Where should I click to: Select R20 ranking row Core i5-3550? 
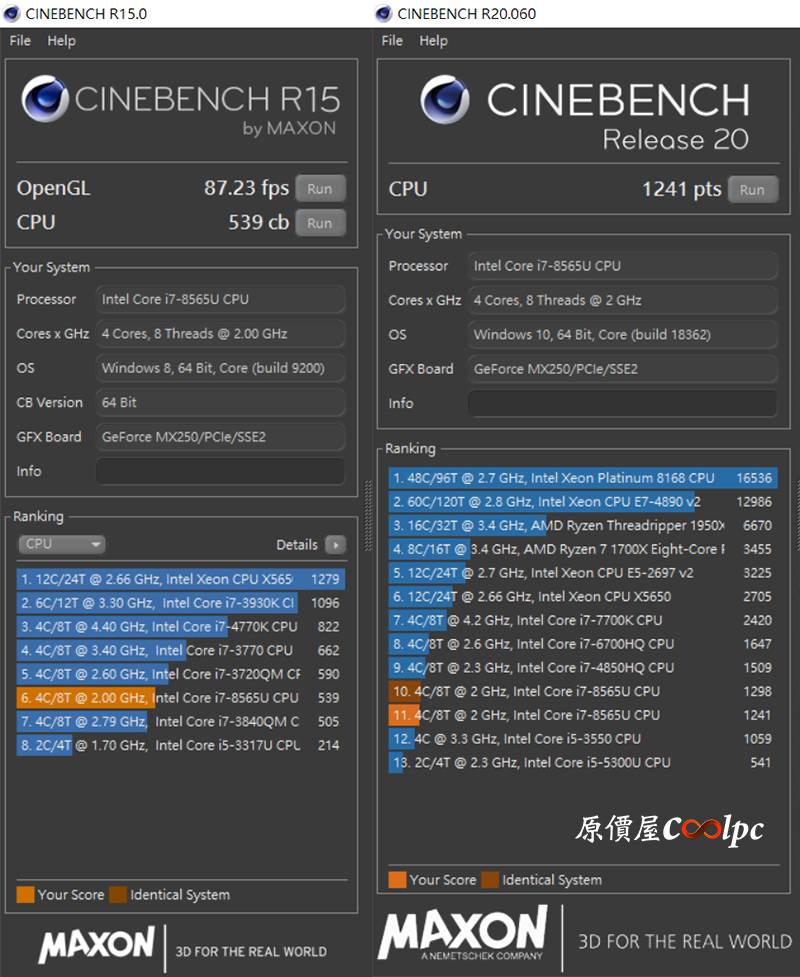pos(583,738)
